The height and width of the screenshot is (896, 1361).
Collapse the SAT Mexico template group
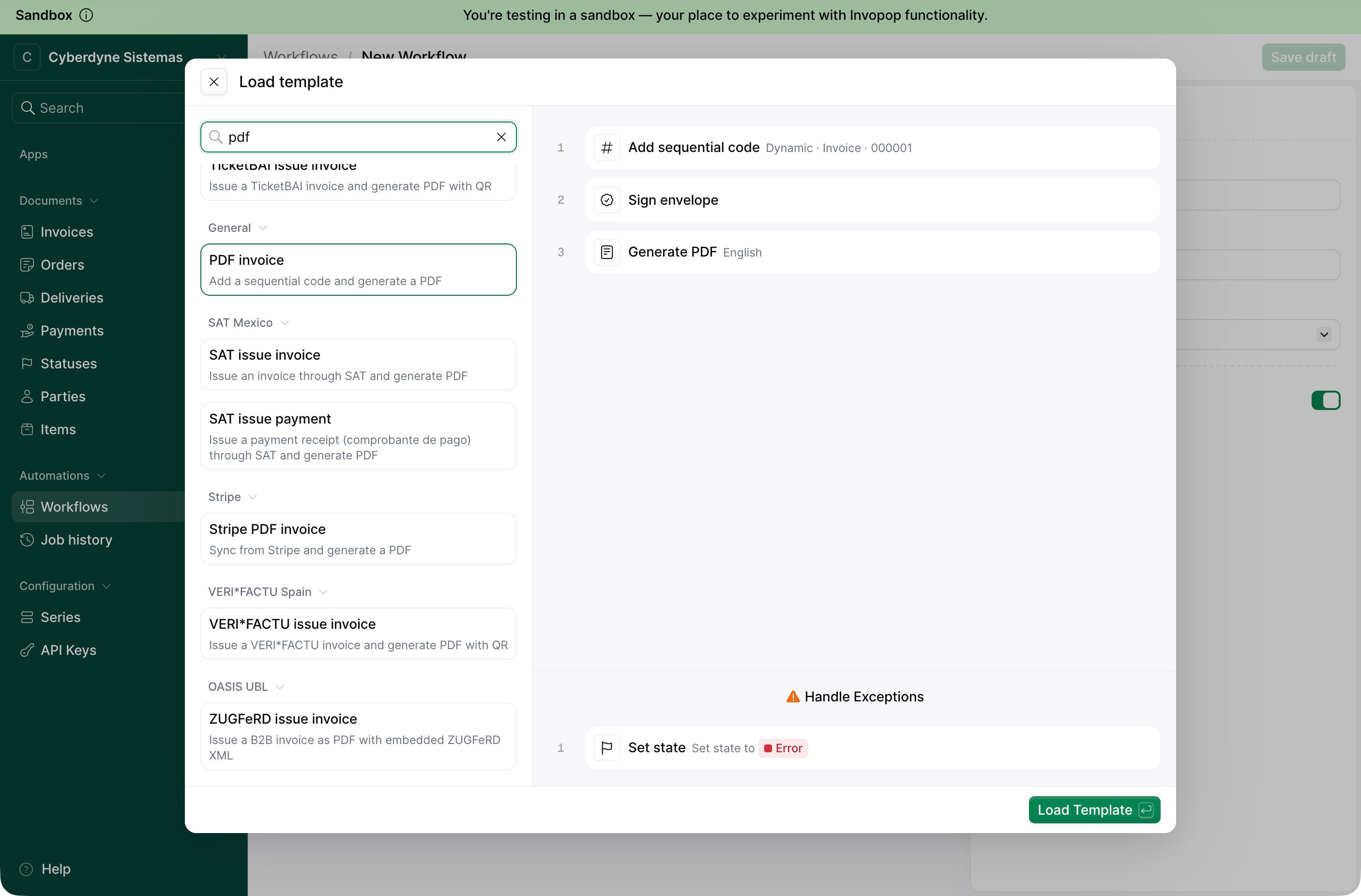click(x=284, y=323)
